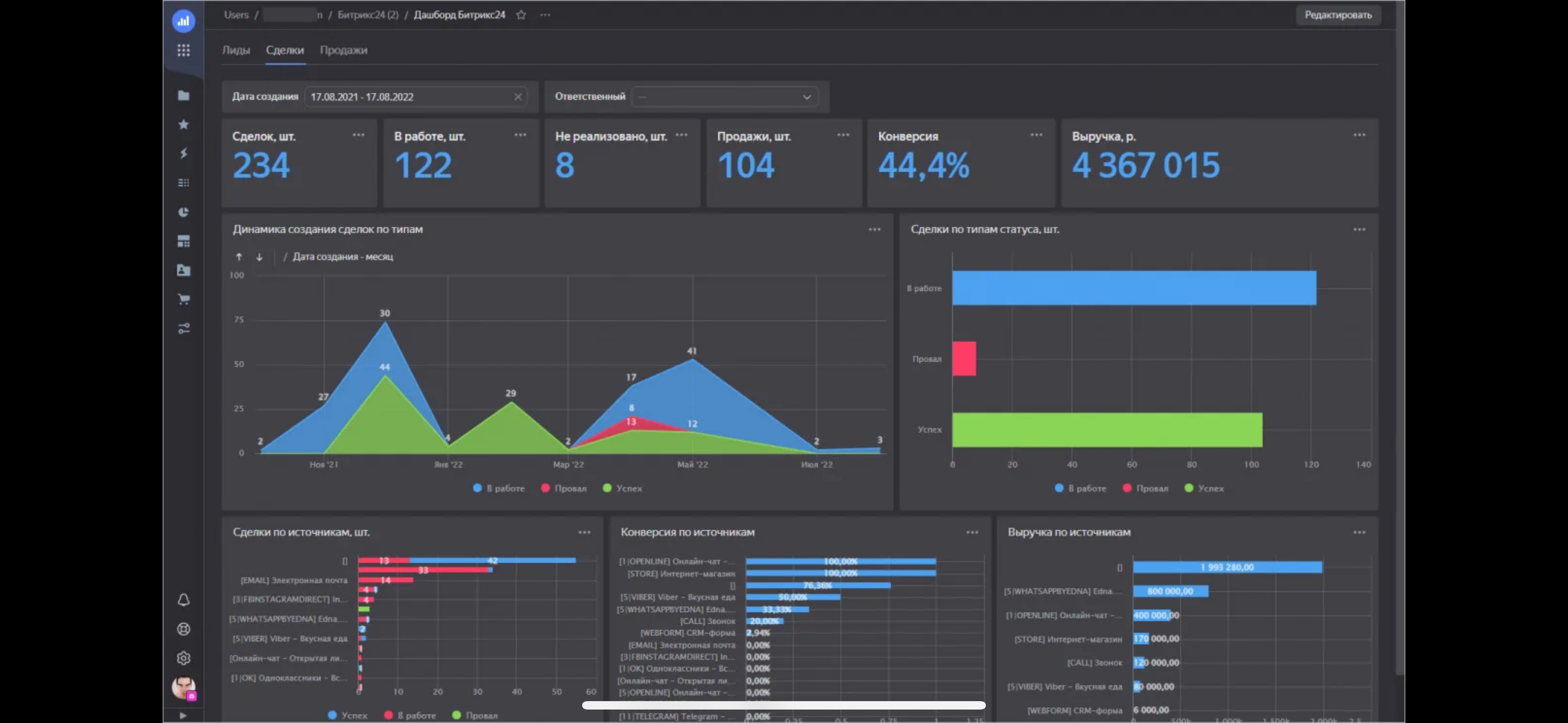
Task: Click the sort descending down arrow
Action: pyautogui.click(x=259, y=257)
